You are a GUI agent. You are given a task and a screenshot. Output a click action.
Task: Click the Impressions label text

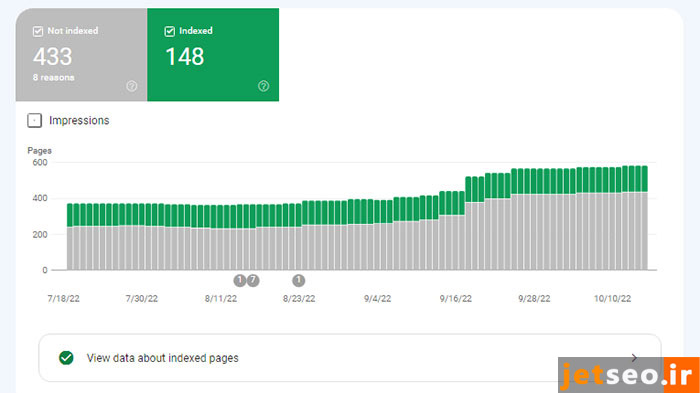pos(79,121)
